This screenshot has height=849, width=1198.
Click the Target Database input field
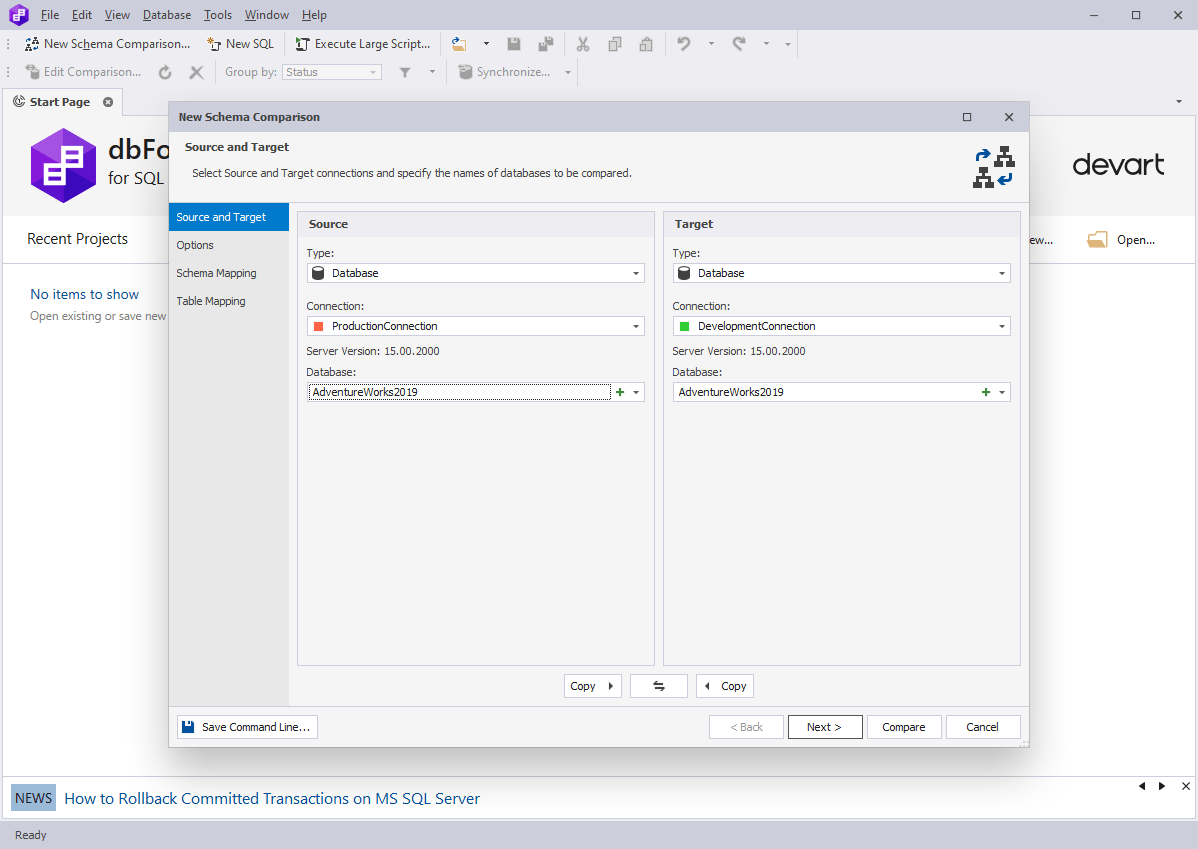825,392
